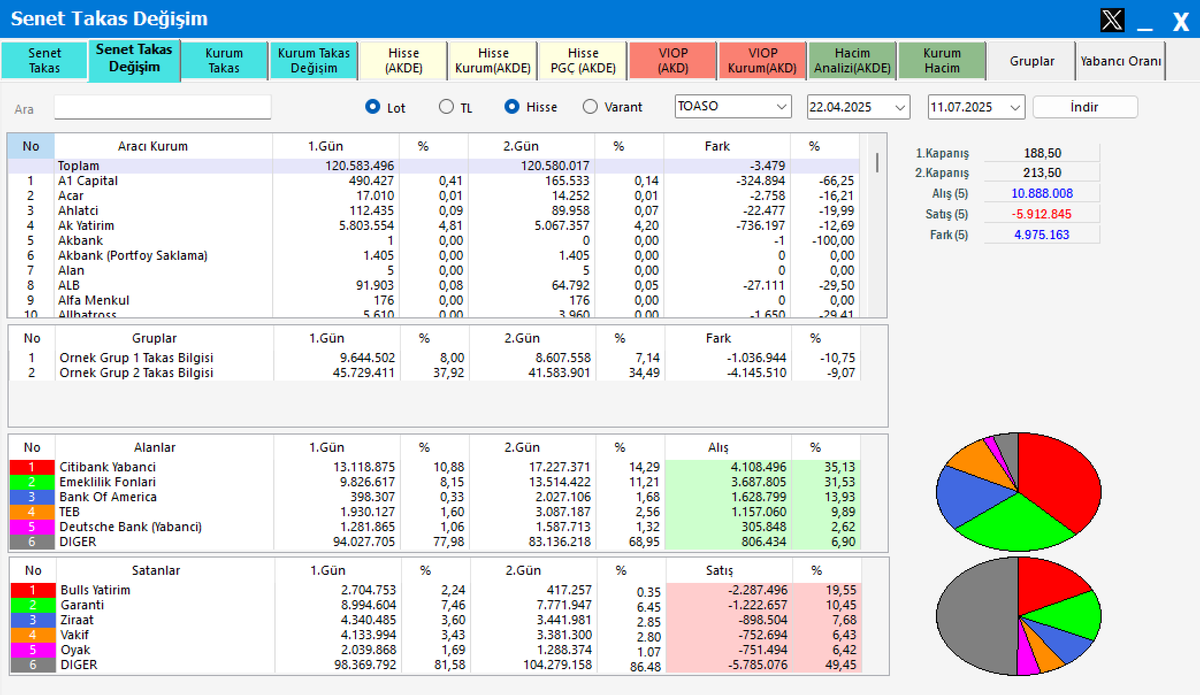Click the Alış (5) value 10.888.008
1200x695 pixels.
point(1041,193)
